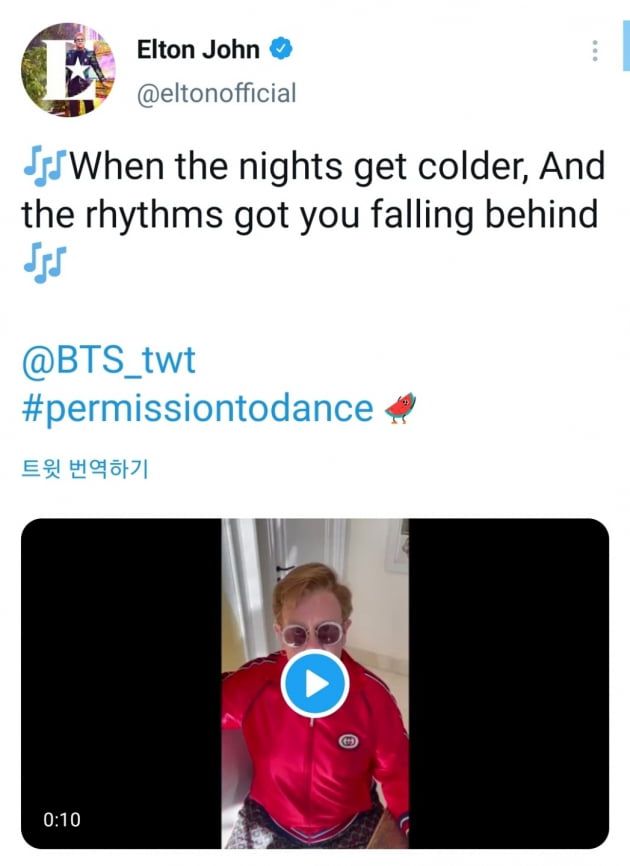
Task: Click the Elton John display name
Action: (x=198, y=49)
